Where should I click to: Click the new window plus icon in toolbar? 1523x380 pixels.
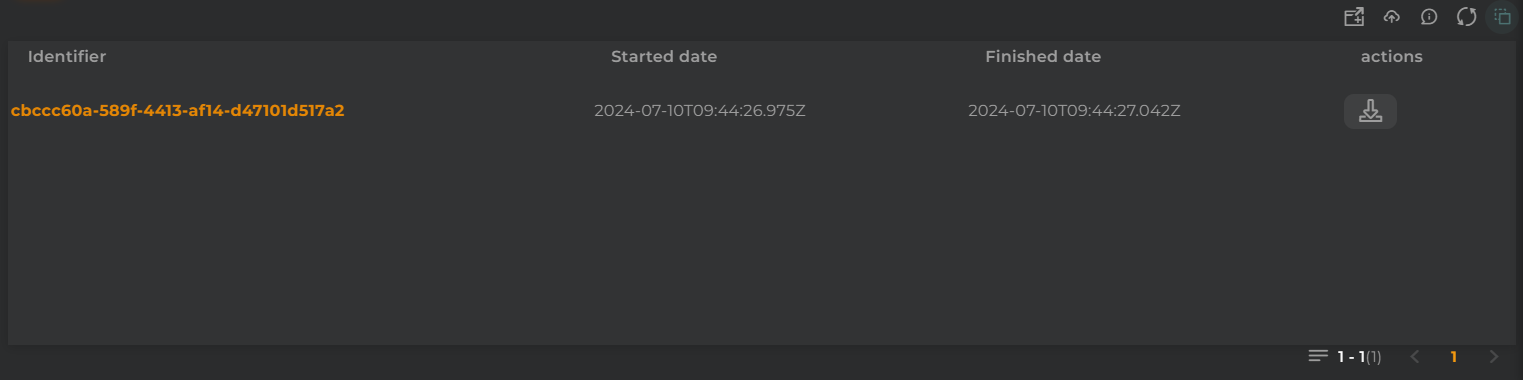coord(1354,17)
